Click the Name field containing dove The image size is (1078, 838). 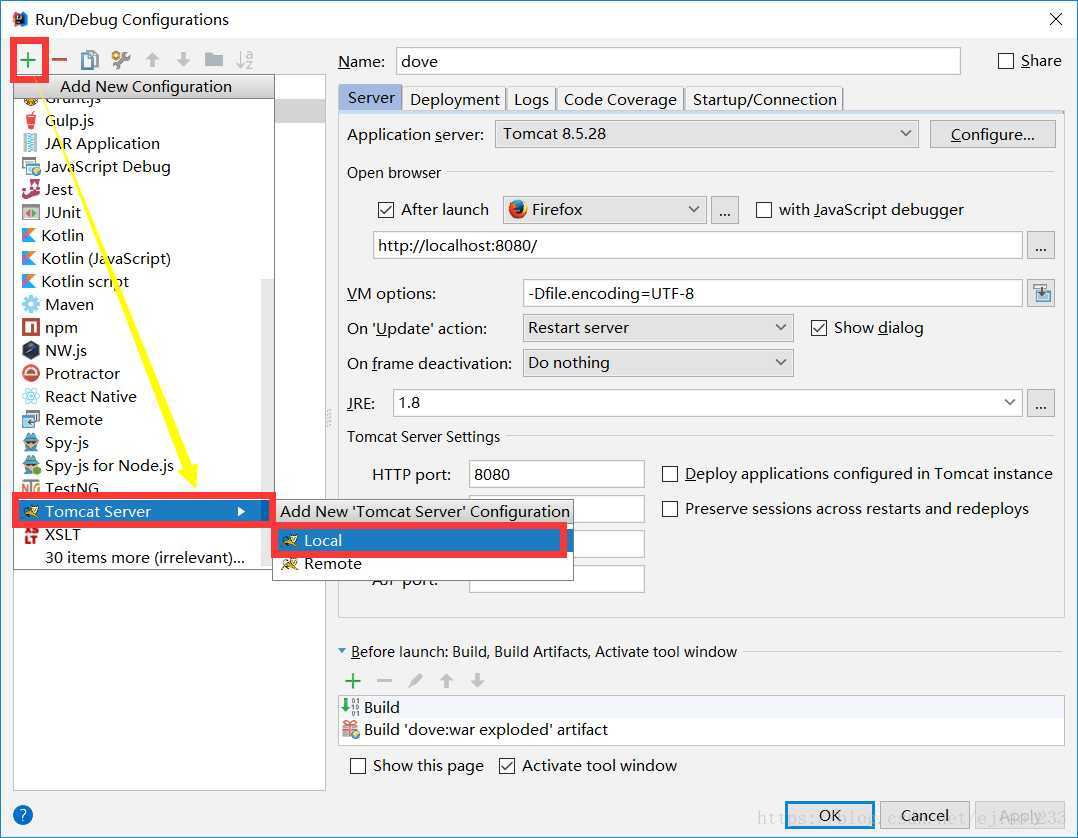[678, 61]
